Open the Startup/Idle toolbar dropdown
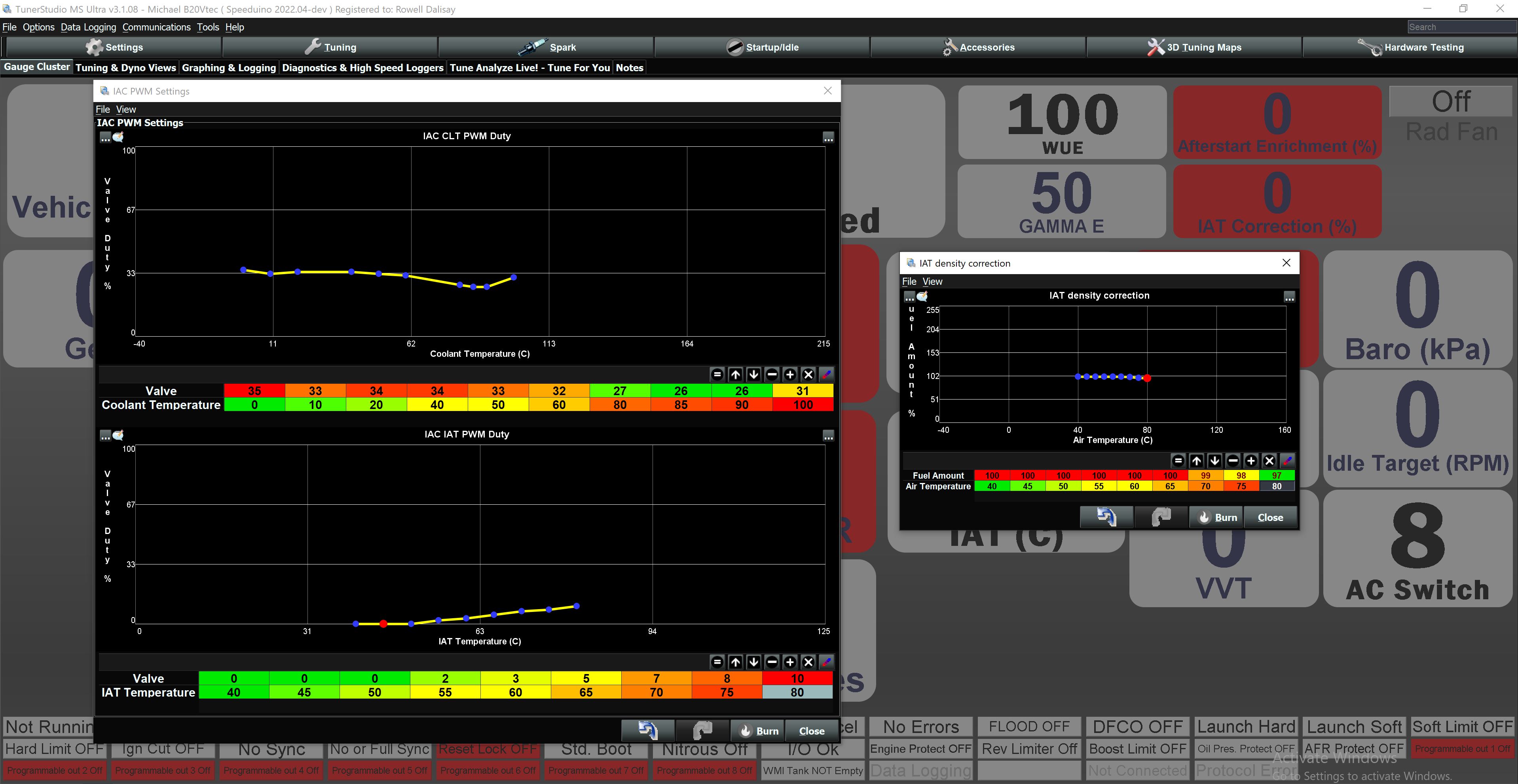The width and height of the screenshot is (1518, 784). [x=762, y=47]
